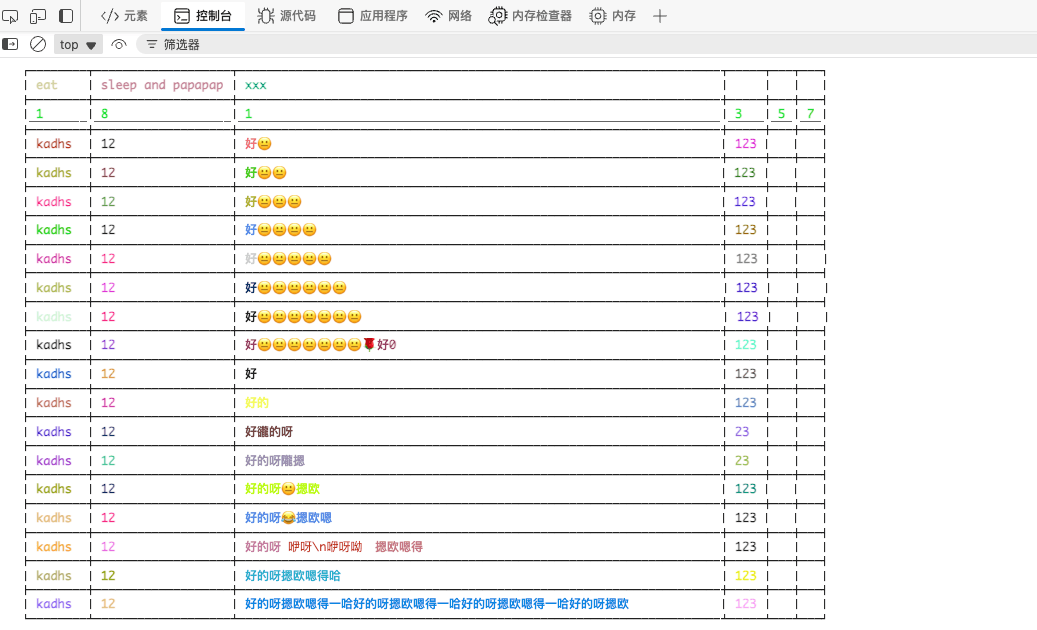
Task: Click the </> icon of 元素 tab
Action: (x=110, y=16)
